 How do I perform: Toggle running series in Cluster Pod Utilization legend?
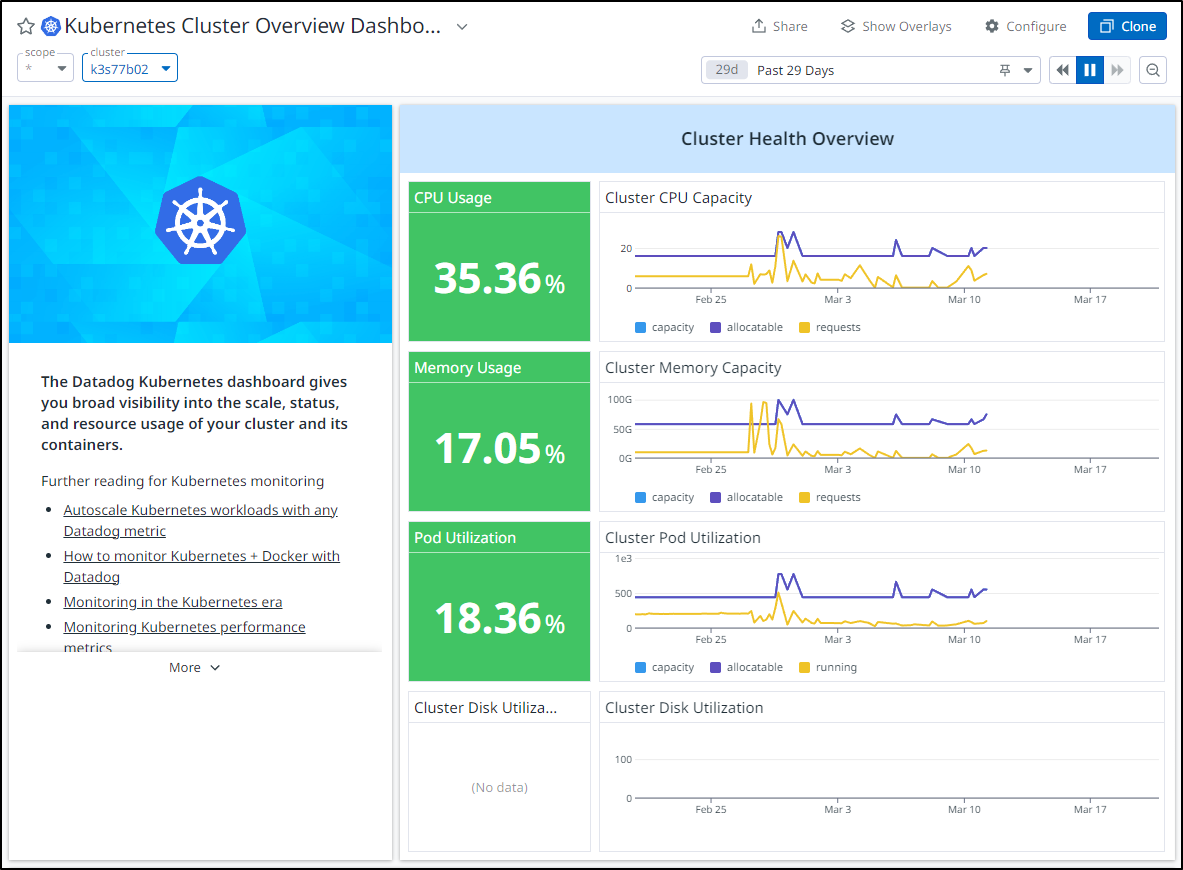click(828, 667)
